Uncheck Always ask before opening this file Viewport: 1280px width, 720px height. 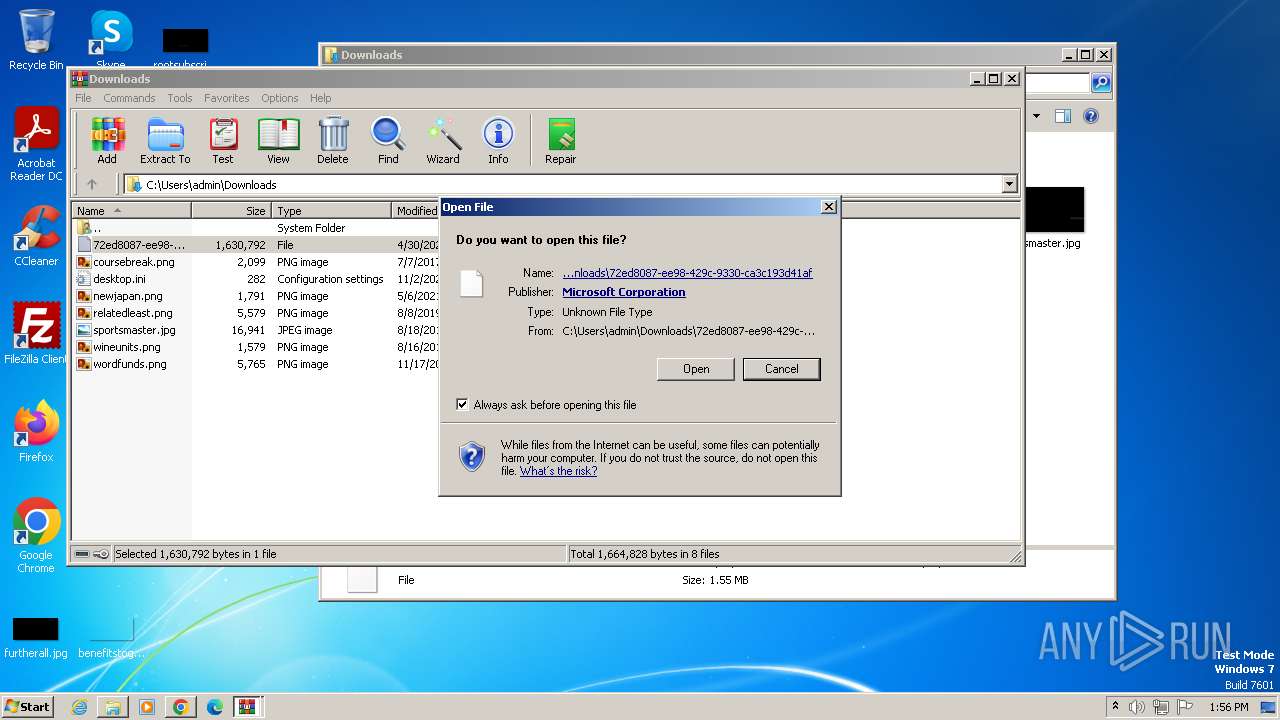(x=462, y=405)
